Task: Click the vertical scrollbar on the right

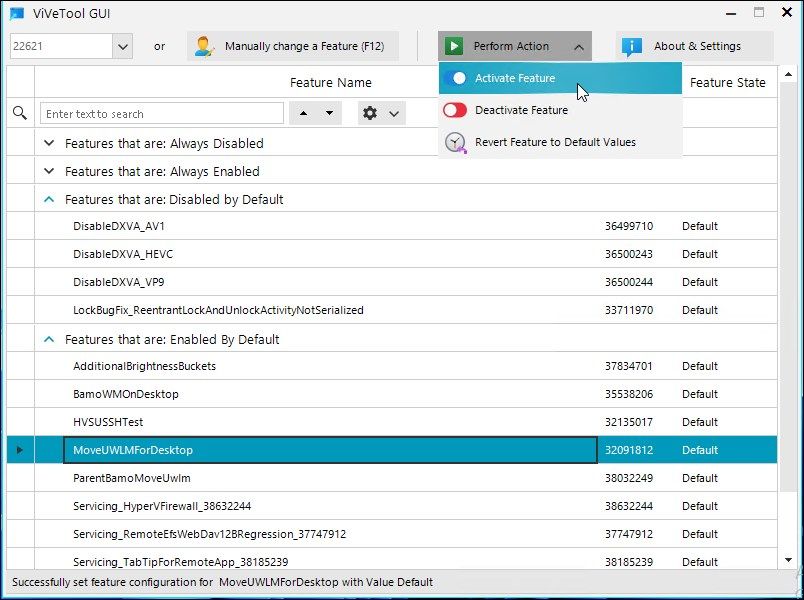Action: (791, 300)
